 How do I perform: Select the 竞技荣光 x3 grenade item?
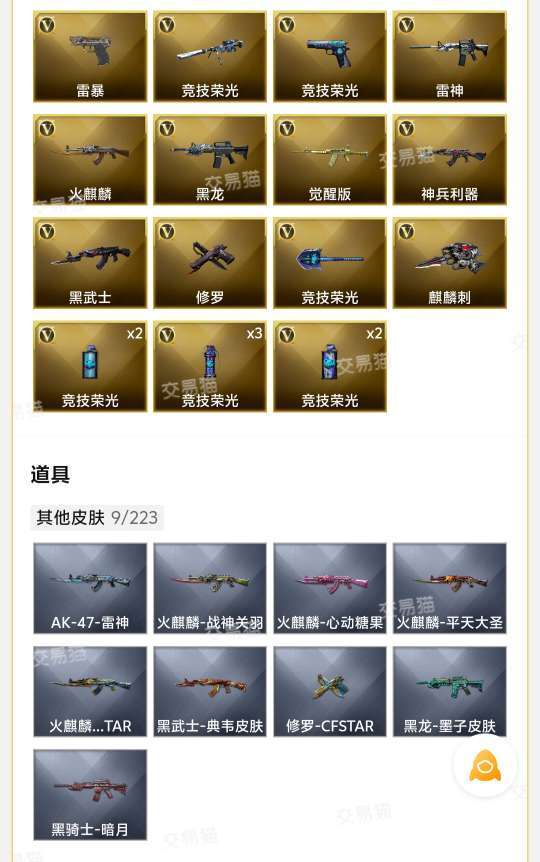coord(210,367)
